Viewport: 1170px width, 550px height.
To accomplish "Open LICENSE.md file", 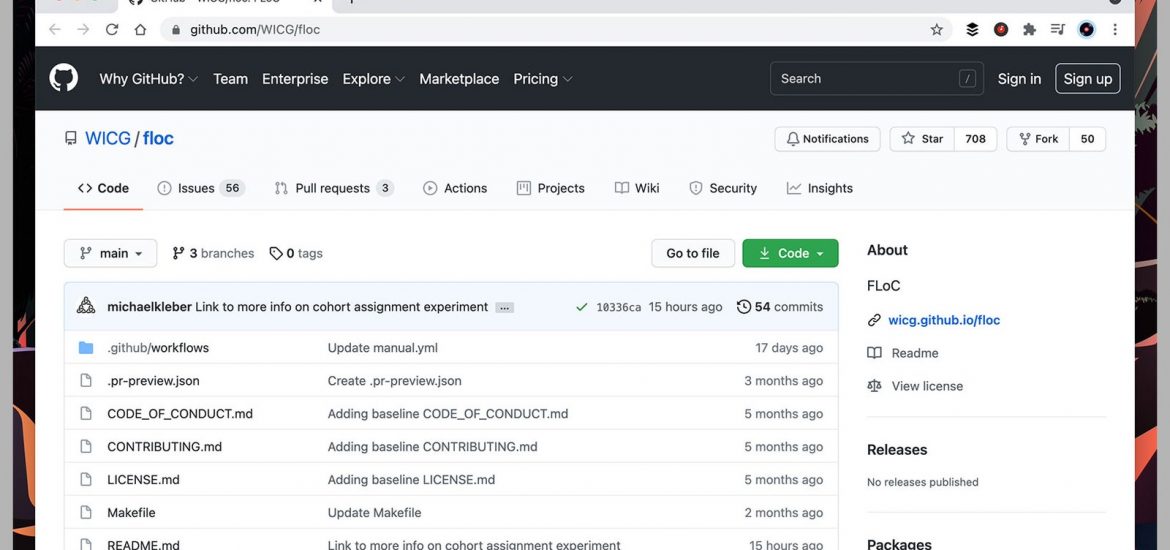I will click(143, 479).
